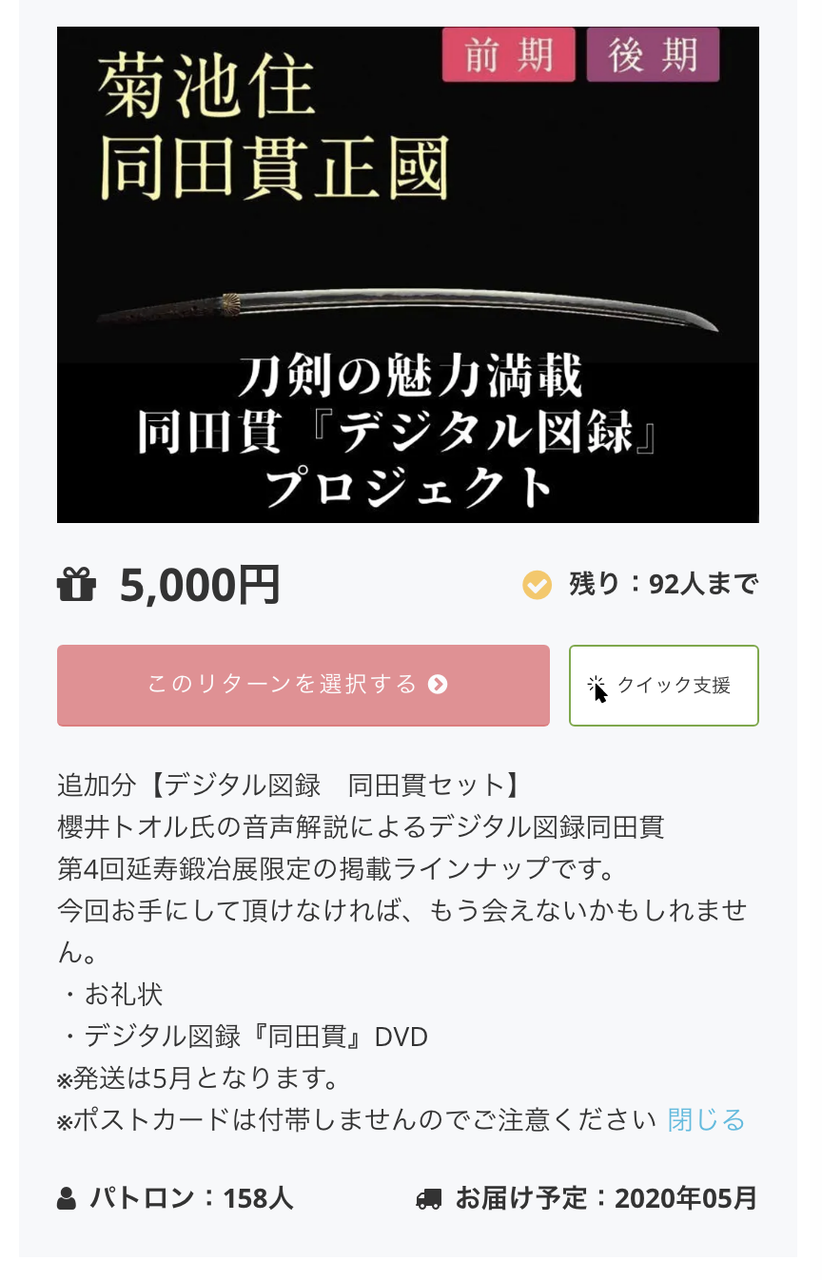
Task: Click the delivery truck icon
Action: tap(429, 1198)
